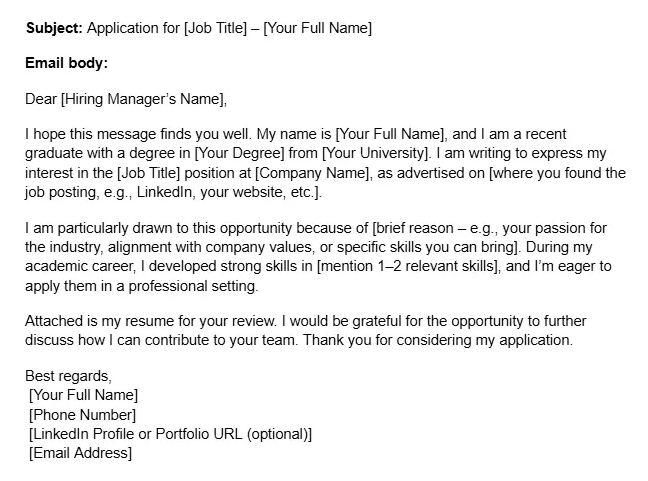The width and height of the screenshot is (648, 481).
Task: Click [Job Title] in the first paragraph
Action: 149,173
